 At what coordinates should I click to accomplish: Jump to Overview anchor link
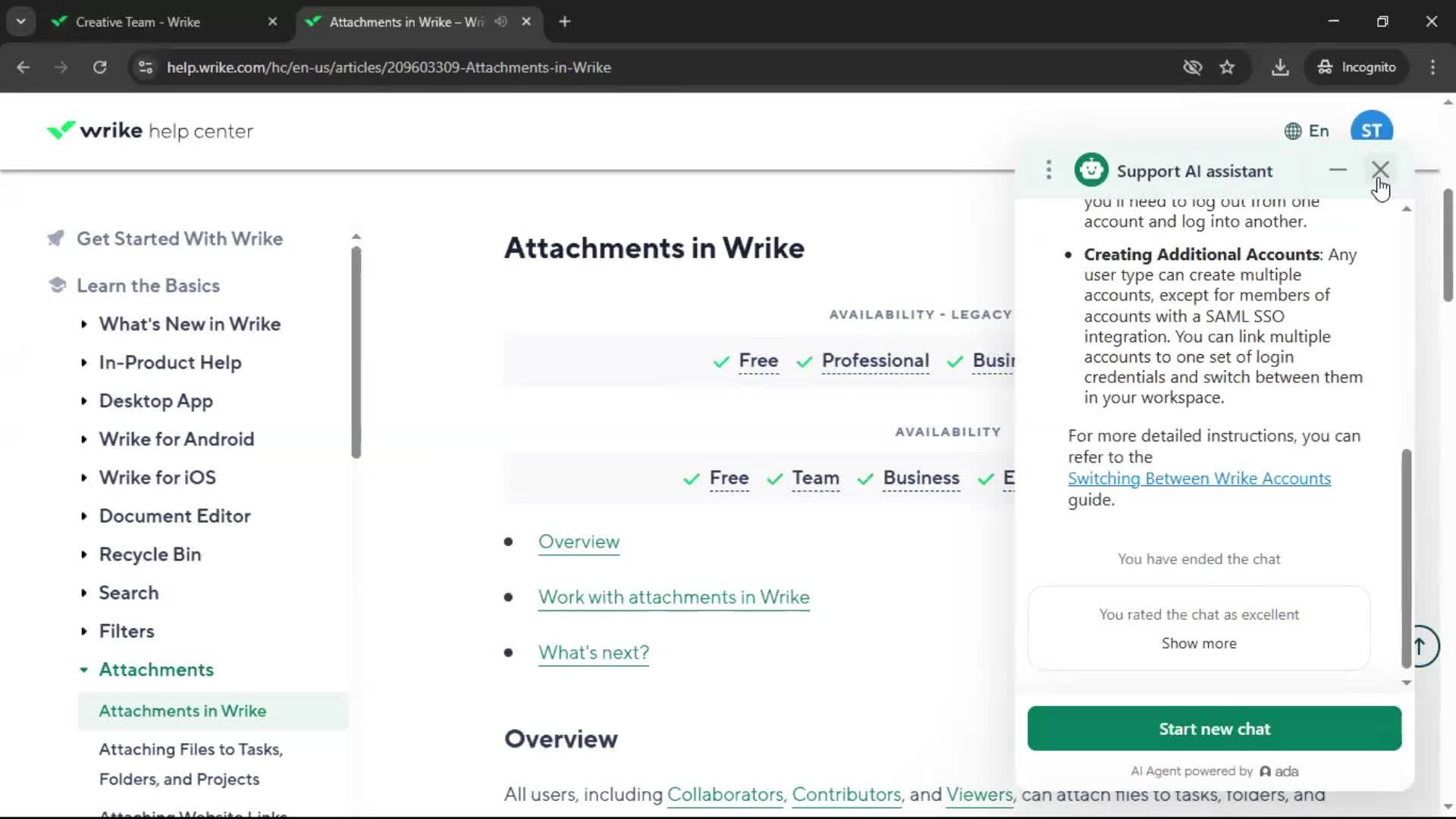click(x=579, y=542)
